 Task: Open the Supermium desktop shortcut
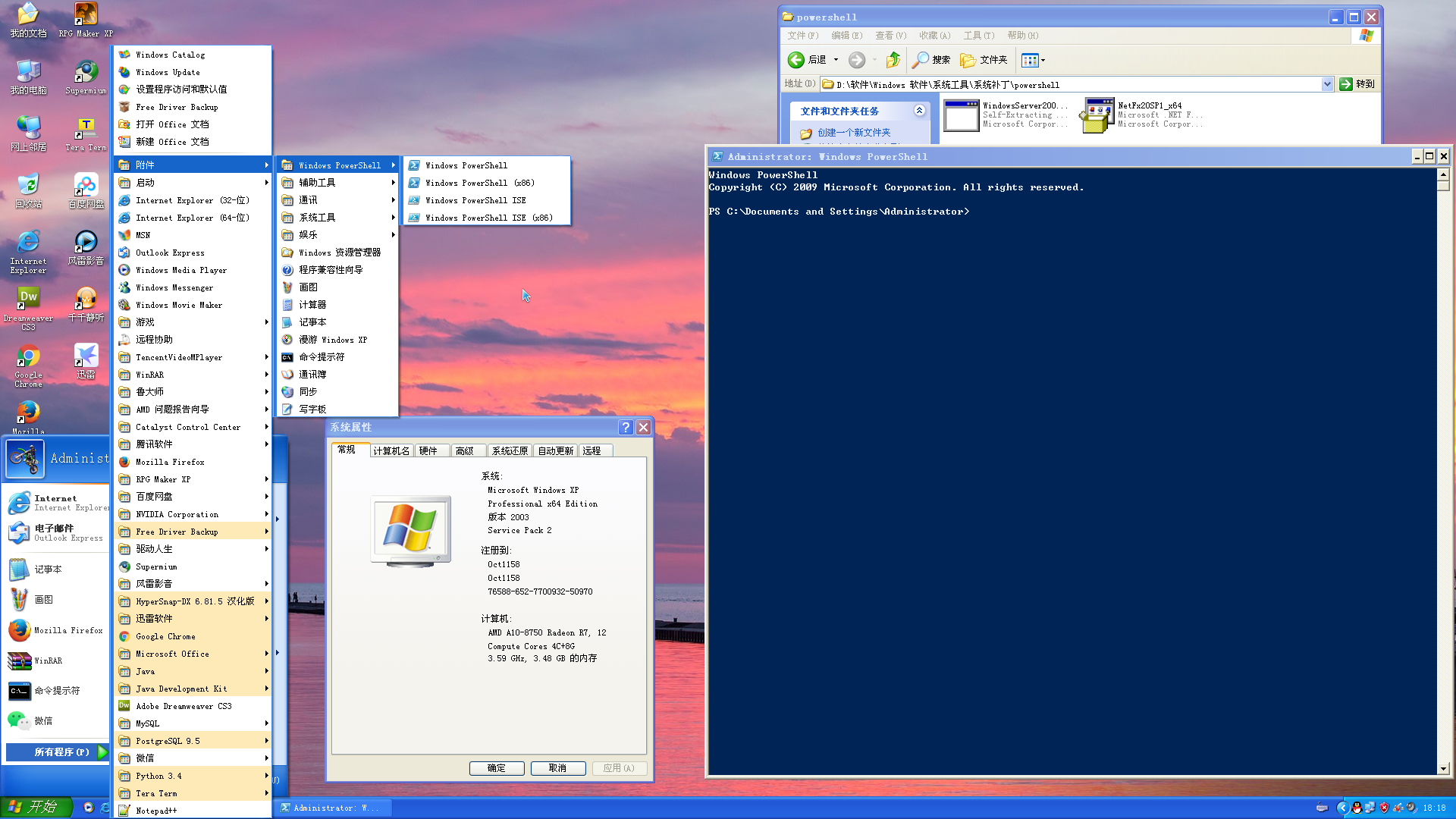86,77
